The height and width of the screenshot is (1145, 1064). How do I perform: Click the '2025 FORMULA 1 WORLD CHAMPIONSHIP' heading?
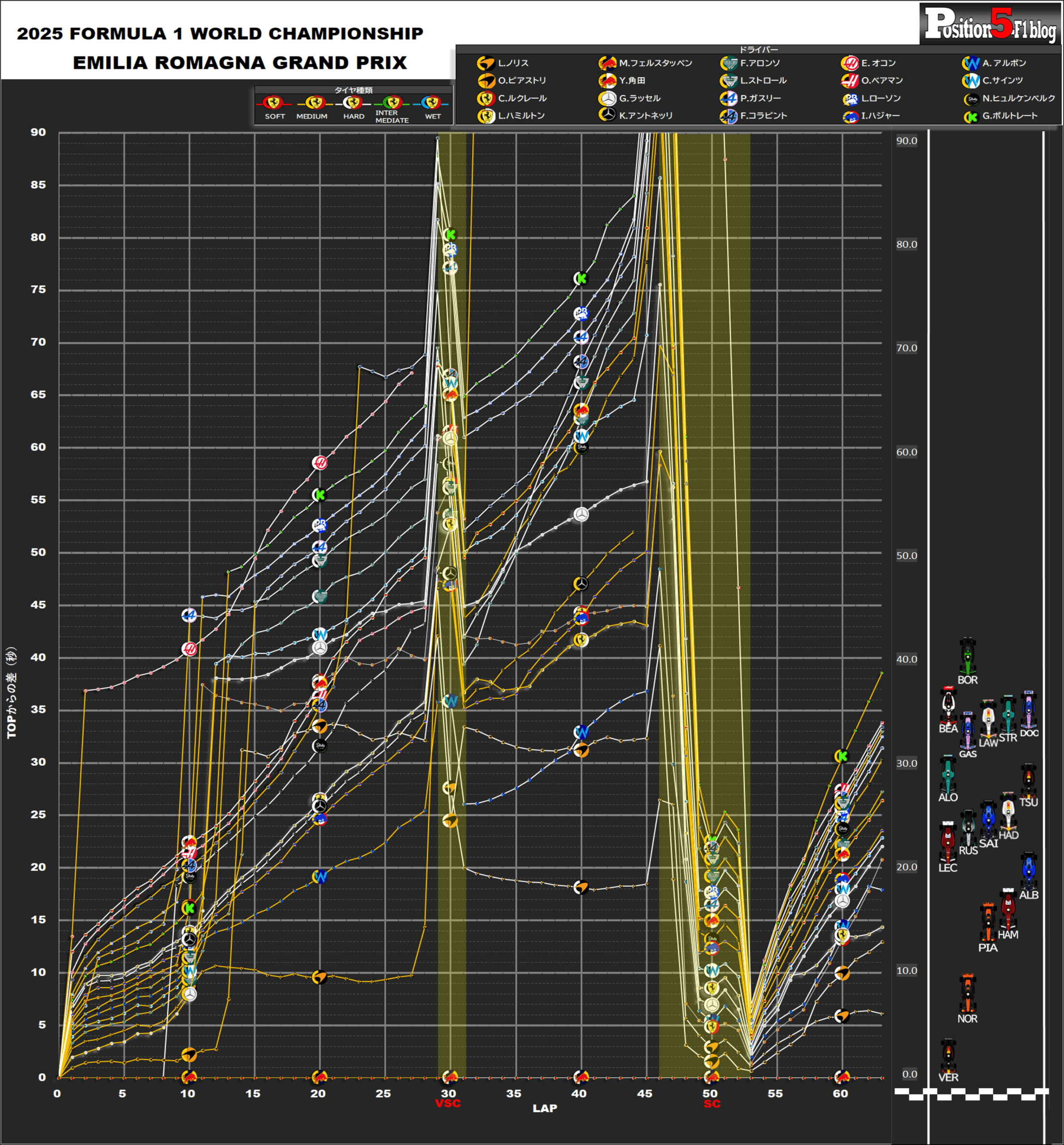click(x=220, y=34)
